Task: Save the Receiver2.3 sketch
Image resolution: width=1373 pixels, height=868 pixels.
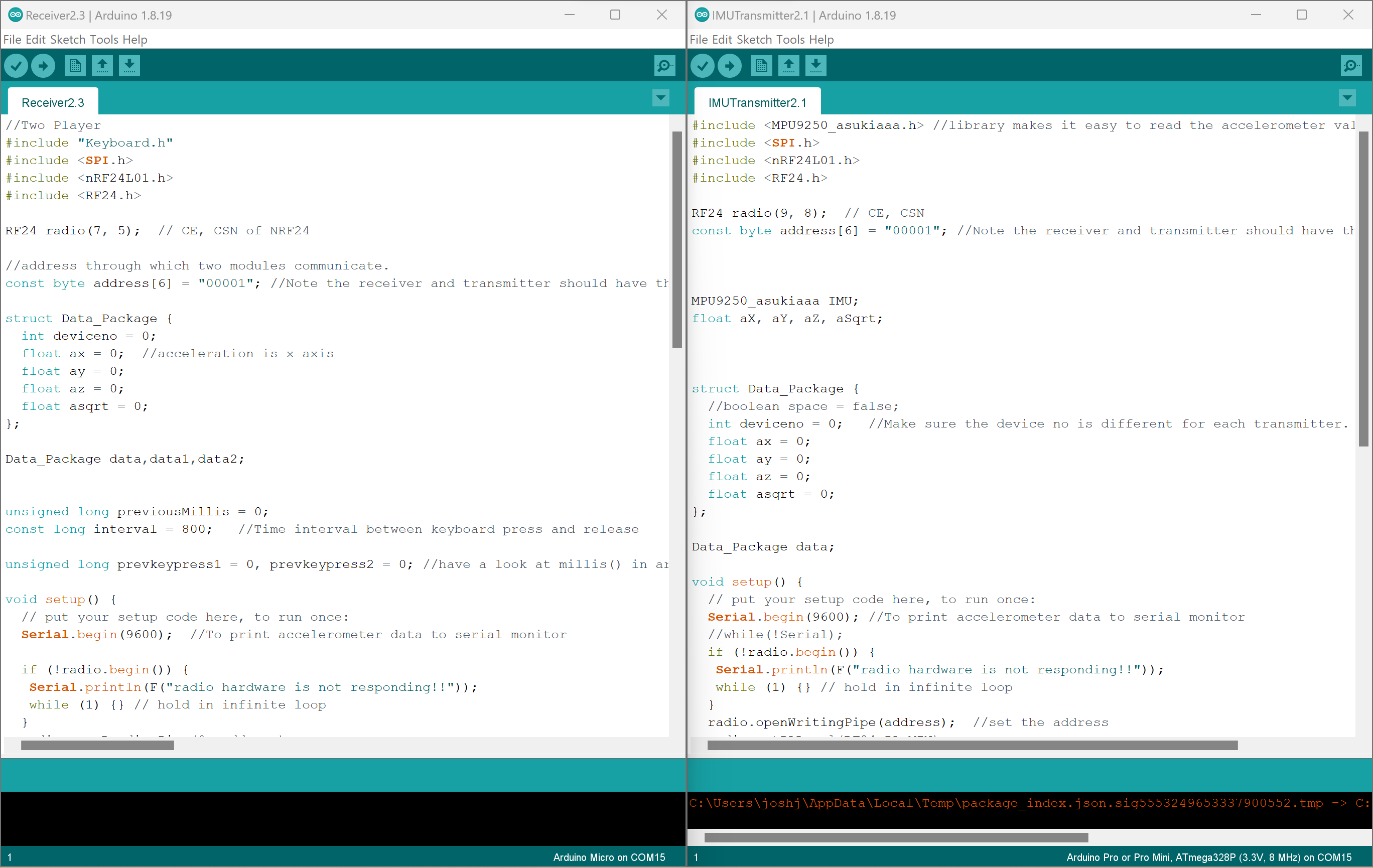Action: tap(129, 65)
